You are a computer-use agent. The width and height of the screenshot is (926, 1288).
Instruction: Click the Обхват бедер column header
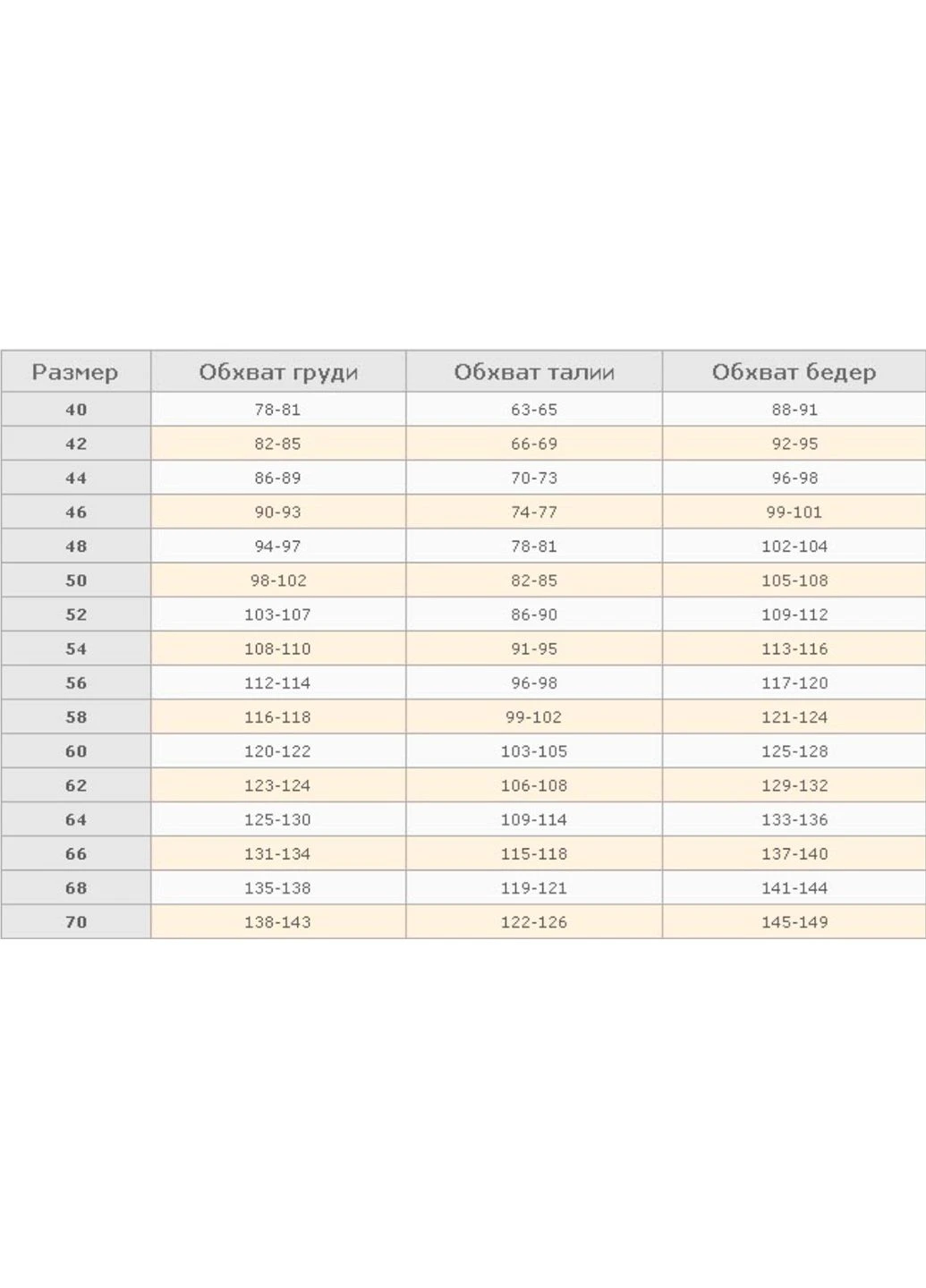point(794,371)
